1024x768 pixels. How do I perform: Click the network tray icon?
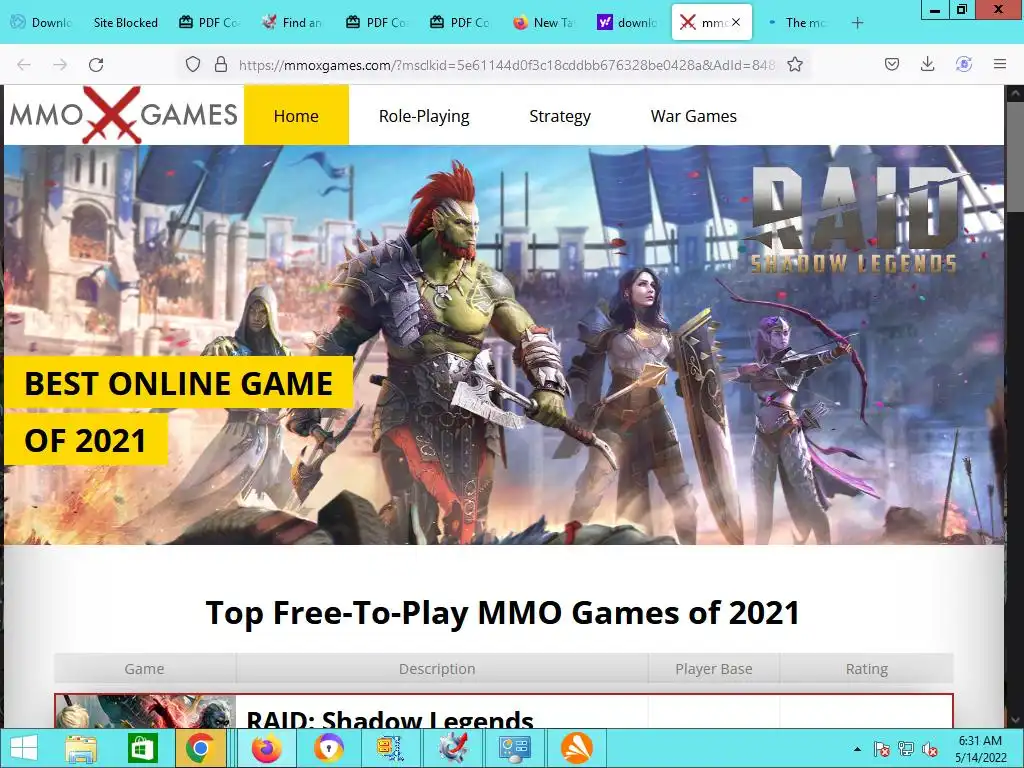pyautogui.click(x=906, y=749)
